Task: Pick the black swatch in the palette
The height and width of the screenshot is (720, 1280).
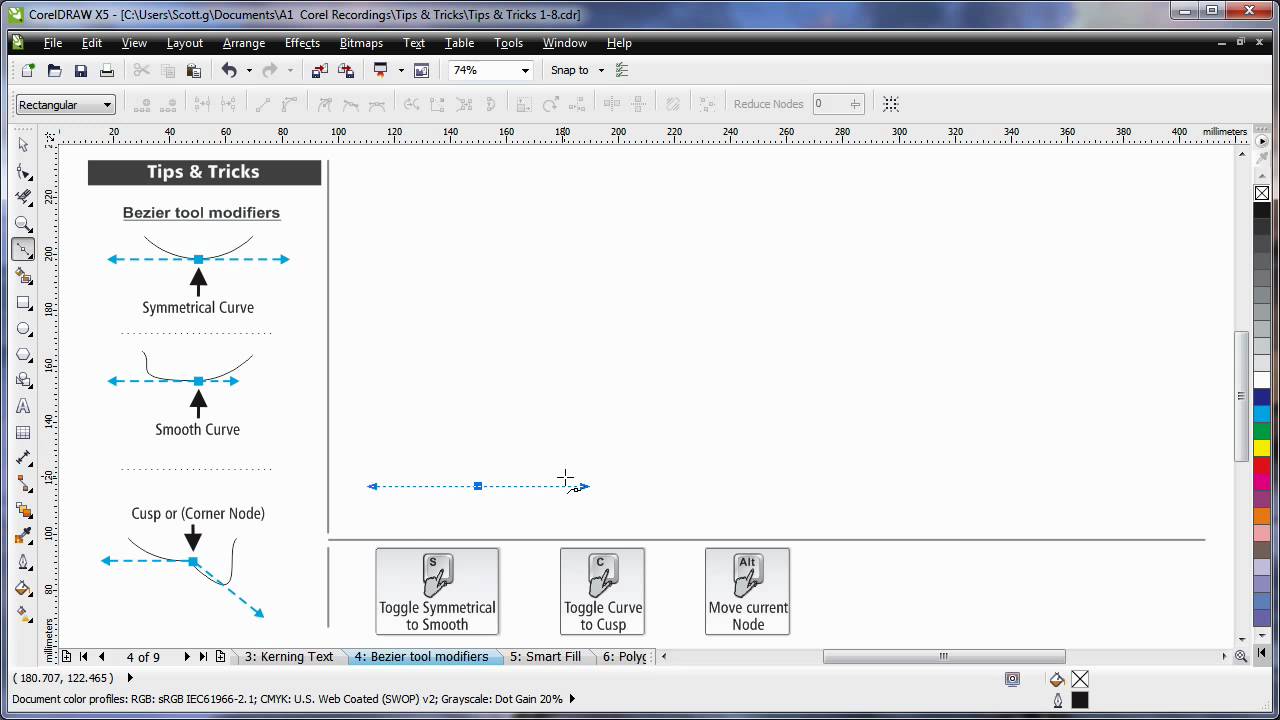Action: click(1262, 210)
